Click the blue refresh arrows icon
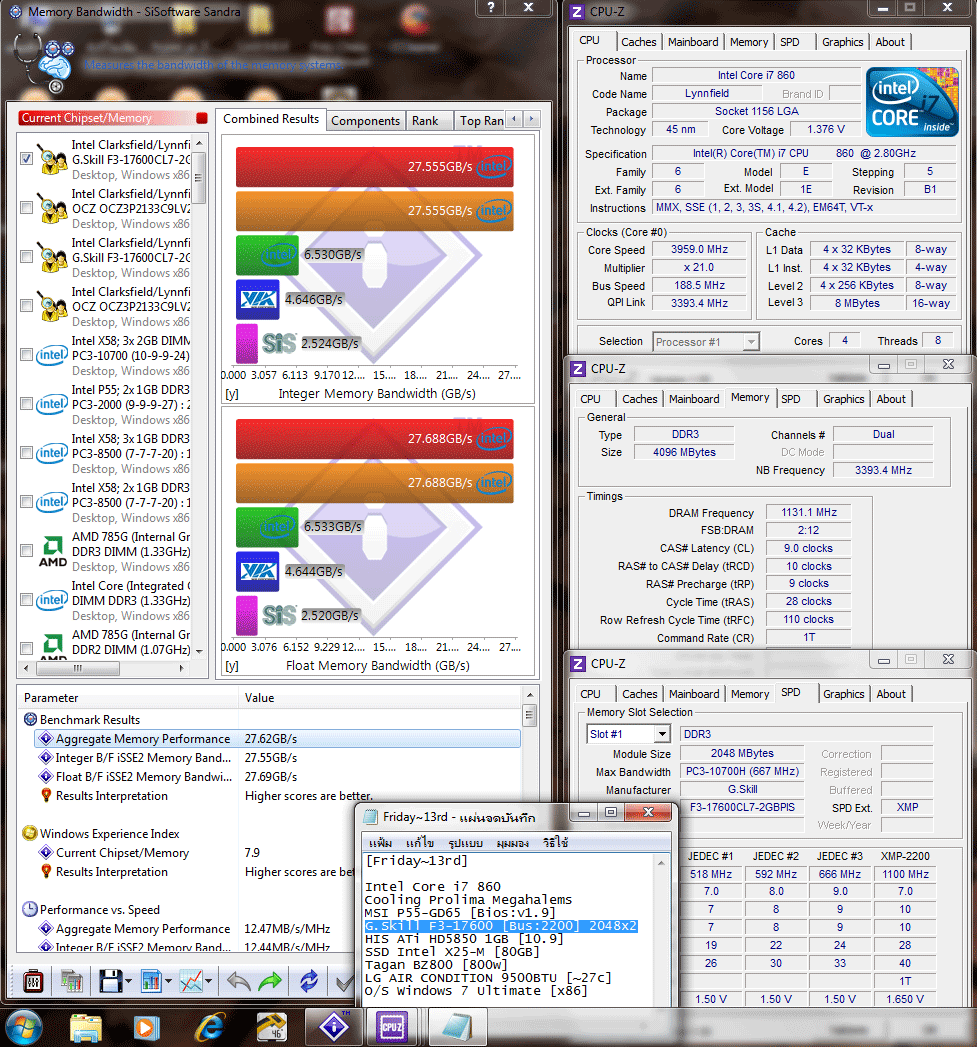Image resolution: width=977 pixels, height=1047 pixels. pyautogui.click(x=309, y=981)
